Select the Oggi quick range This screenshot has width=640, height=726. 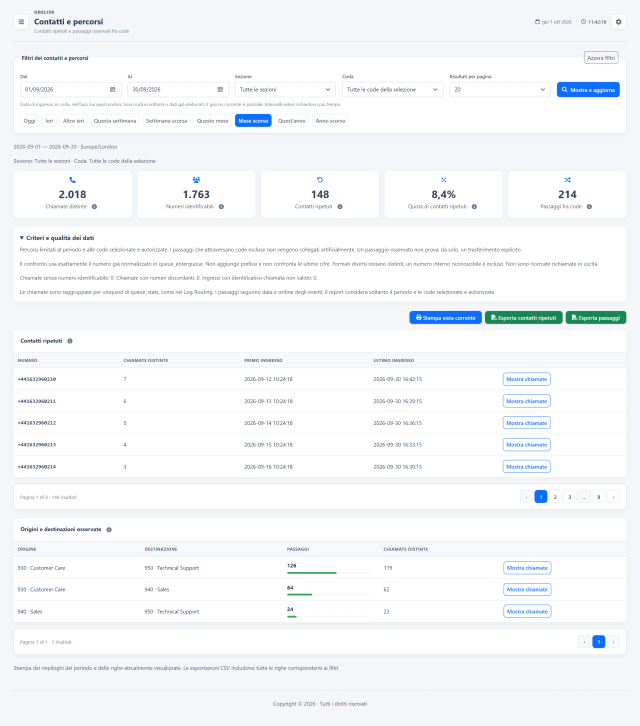29,121
